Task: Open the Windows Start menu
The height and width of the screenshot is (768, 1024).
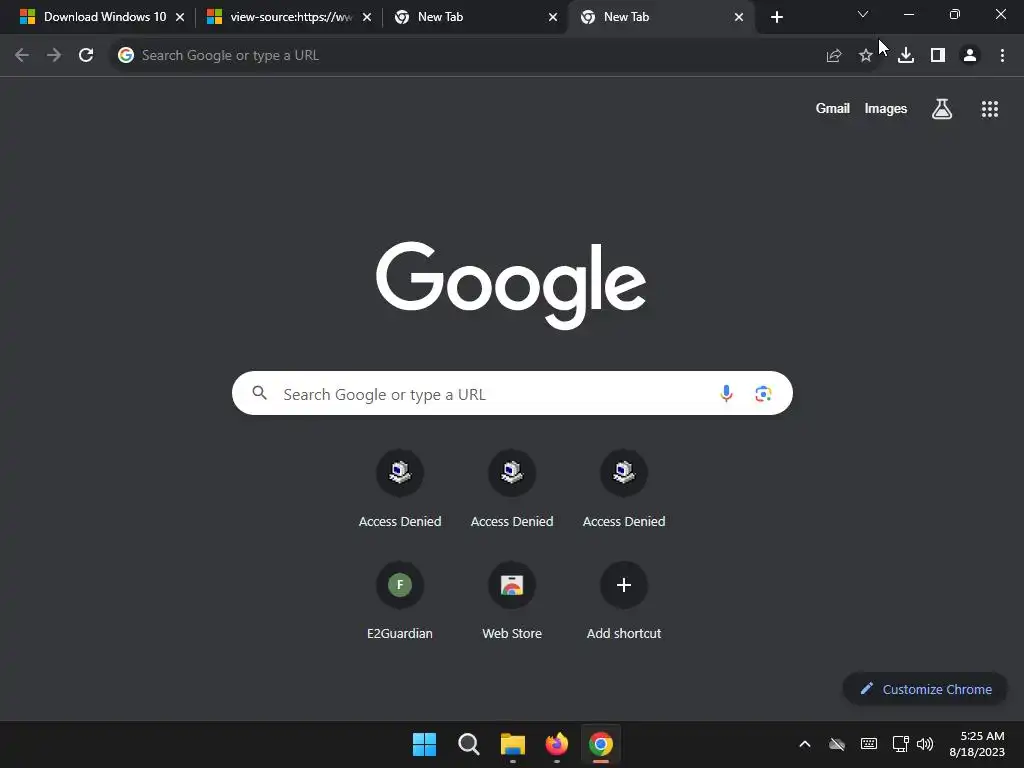Action: point(424,744)
